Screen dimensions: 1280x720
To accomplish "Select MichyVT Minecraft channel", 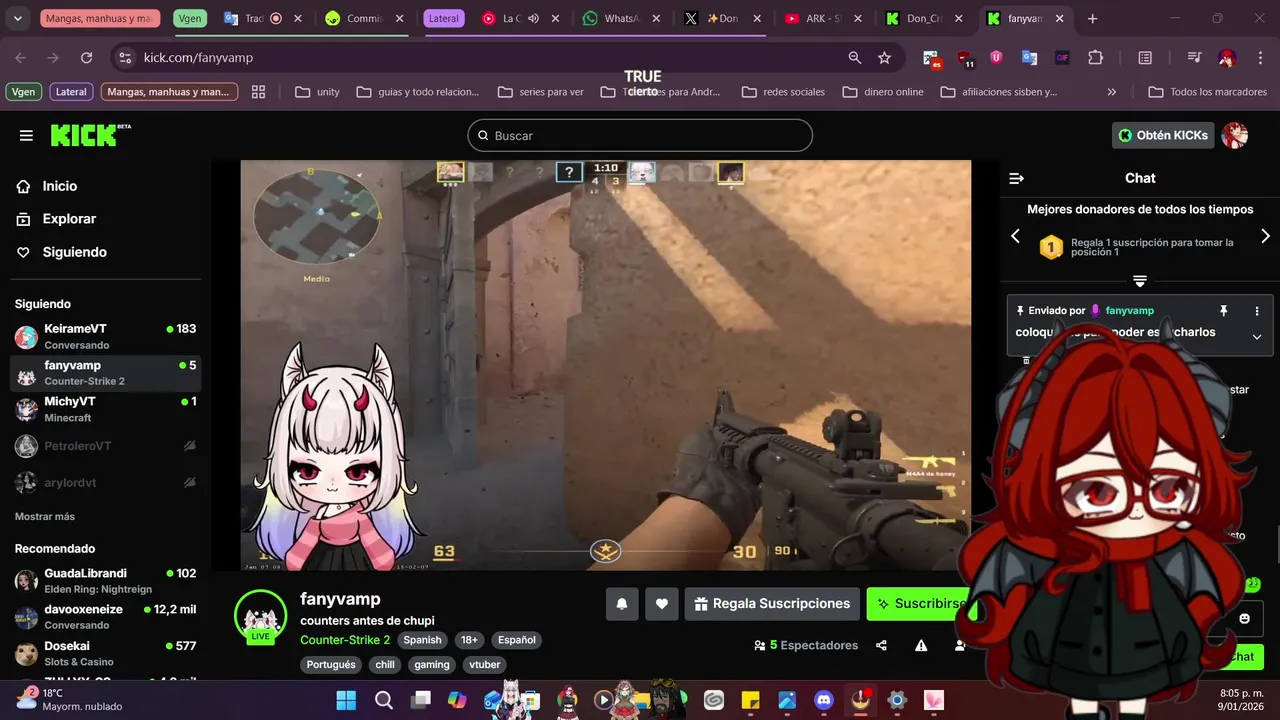I will point(105,409).
